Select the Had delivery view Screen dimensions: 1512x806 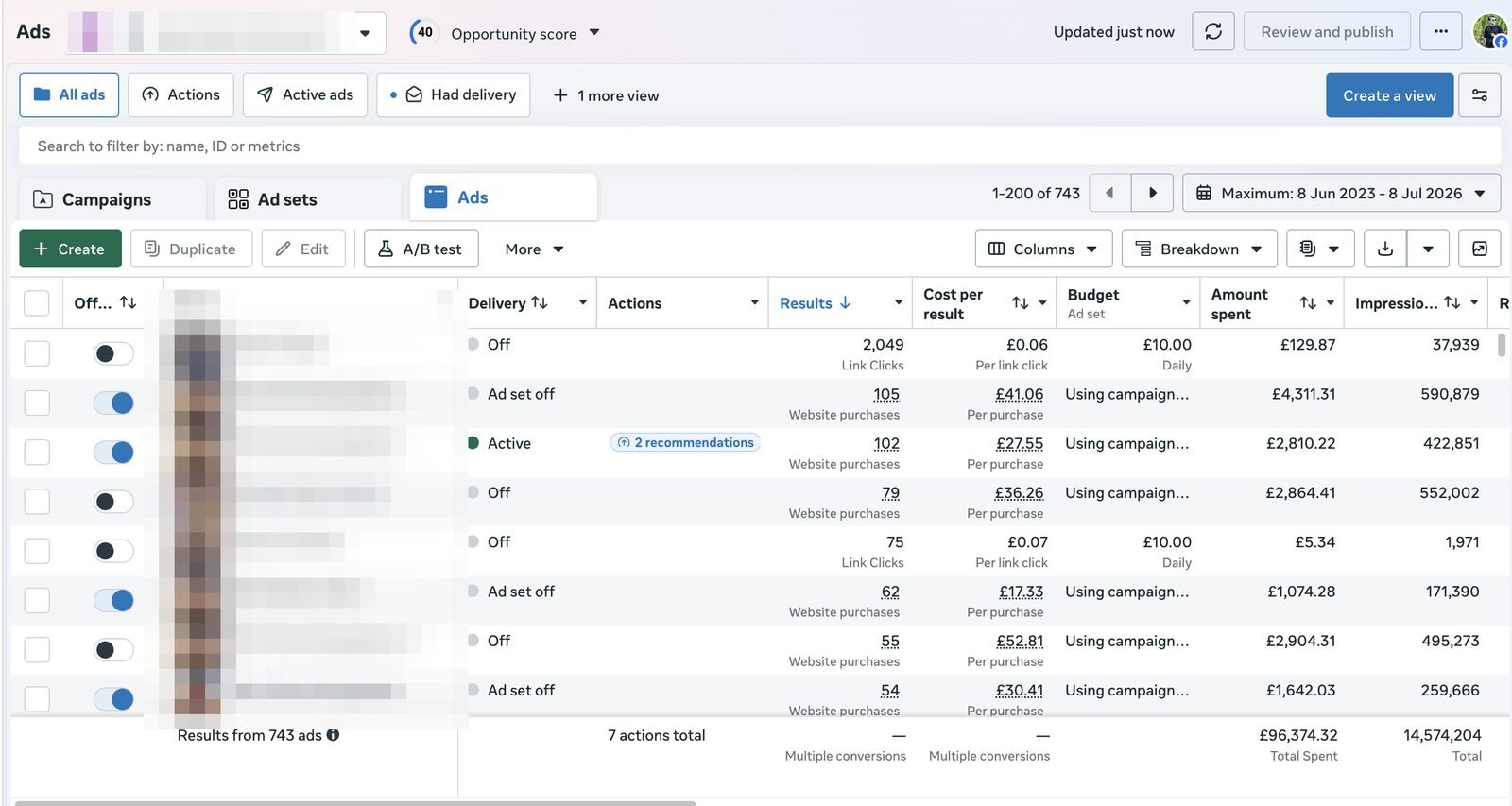(453, 94)
